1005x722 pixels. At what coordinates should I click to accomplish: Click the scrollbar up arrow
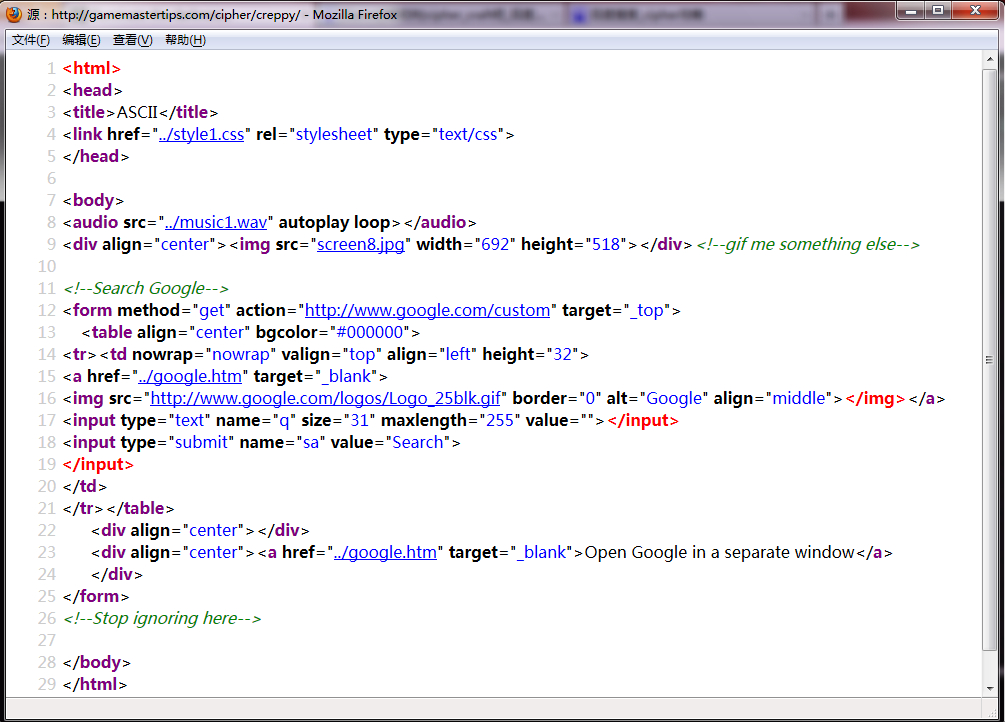point(990,59)
